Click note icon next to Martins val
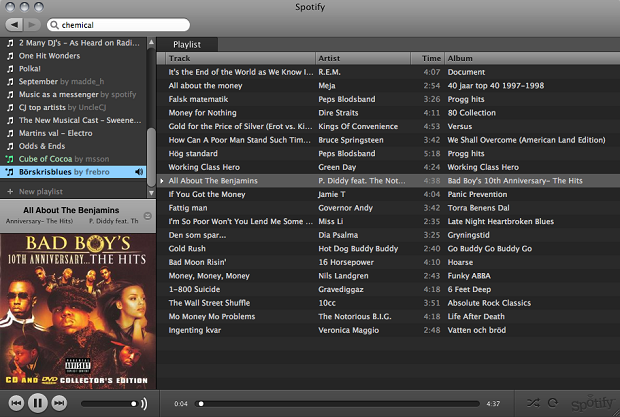Screen dimensions: 620x417 (10, 133)
